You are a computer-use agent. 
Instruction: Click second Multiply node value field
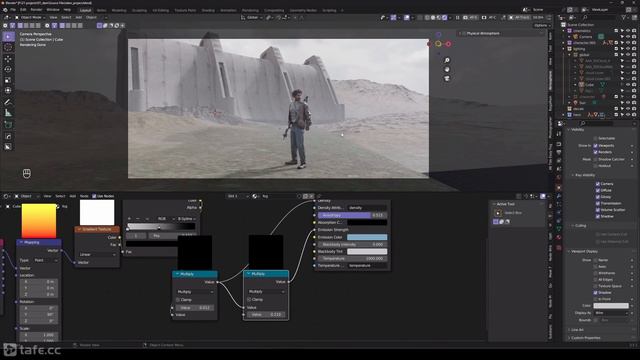pos(265,315)
